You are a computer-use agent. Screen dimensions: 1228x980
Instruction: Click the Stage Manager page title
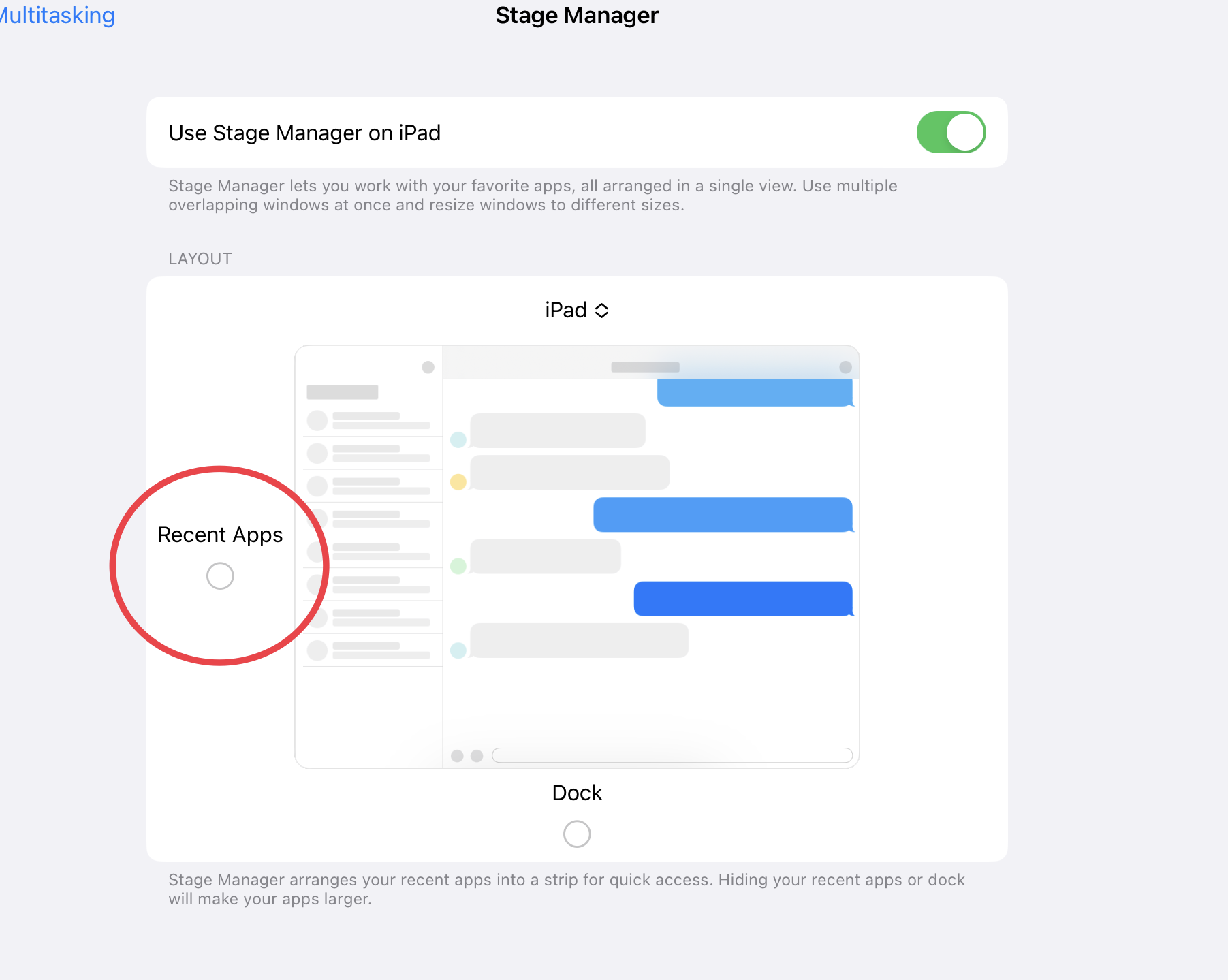(x=577, y=15)
